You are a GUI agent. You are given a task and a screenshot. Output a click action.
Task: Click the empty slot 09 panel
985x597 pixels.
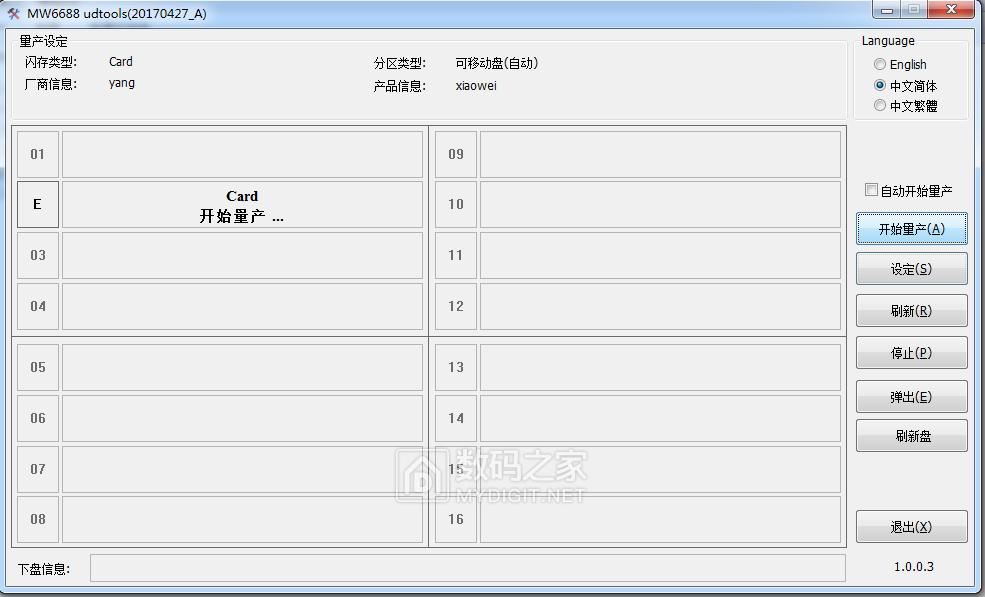[660, 154]
